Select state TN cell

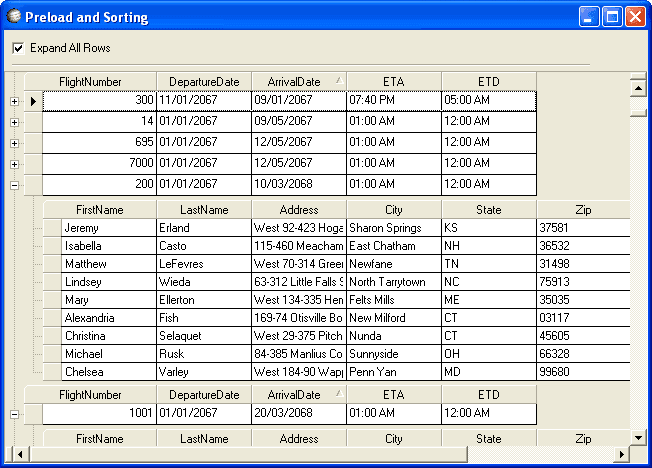pos(489,264)
